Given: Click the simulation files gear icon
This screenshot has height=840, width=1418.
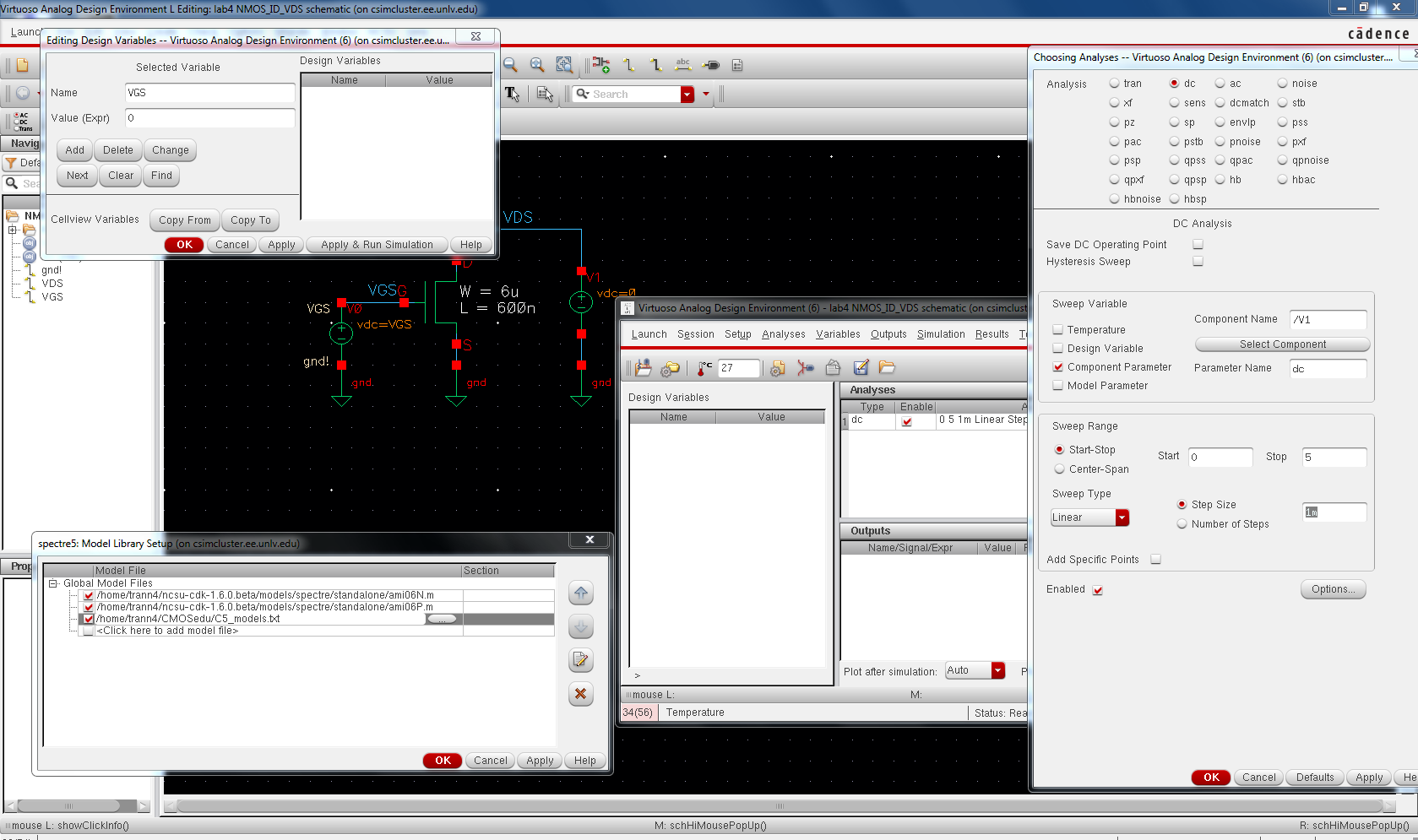Looking at the screenshot, I should pos(778,368).
